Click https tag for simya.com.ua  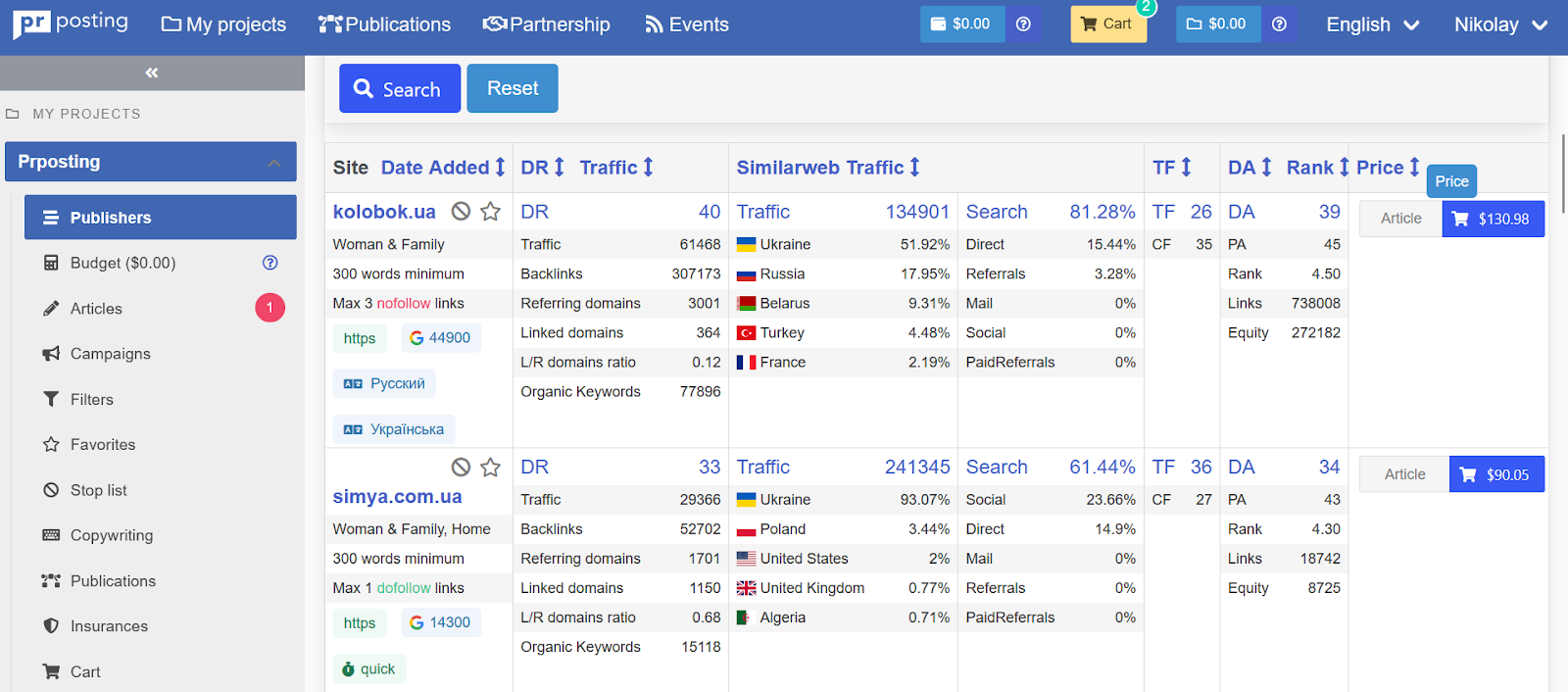coord(360,622)
